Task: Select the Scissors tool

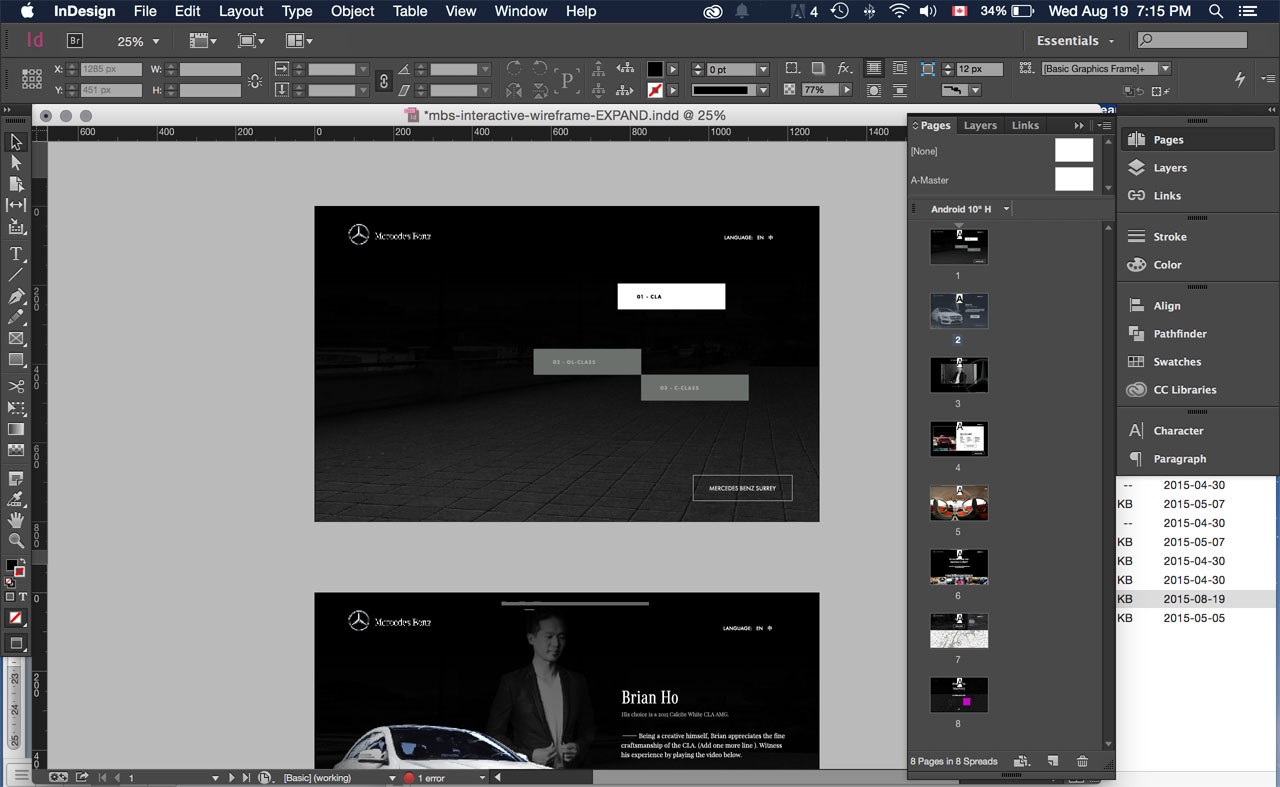Action: point(16,386)
